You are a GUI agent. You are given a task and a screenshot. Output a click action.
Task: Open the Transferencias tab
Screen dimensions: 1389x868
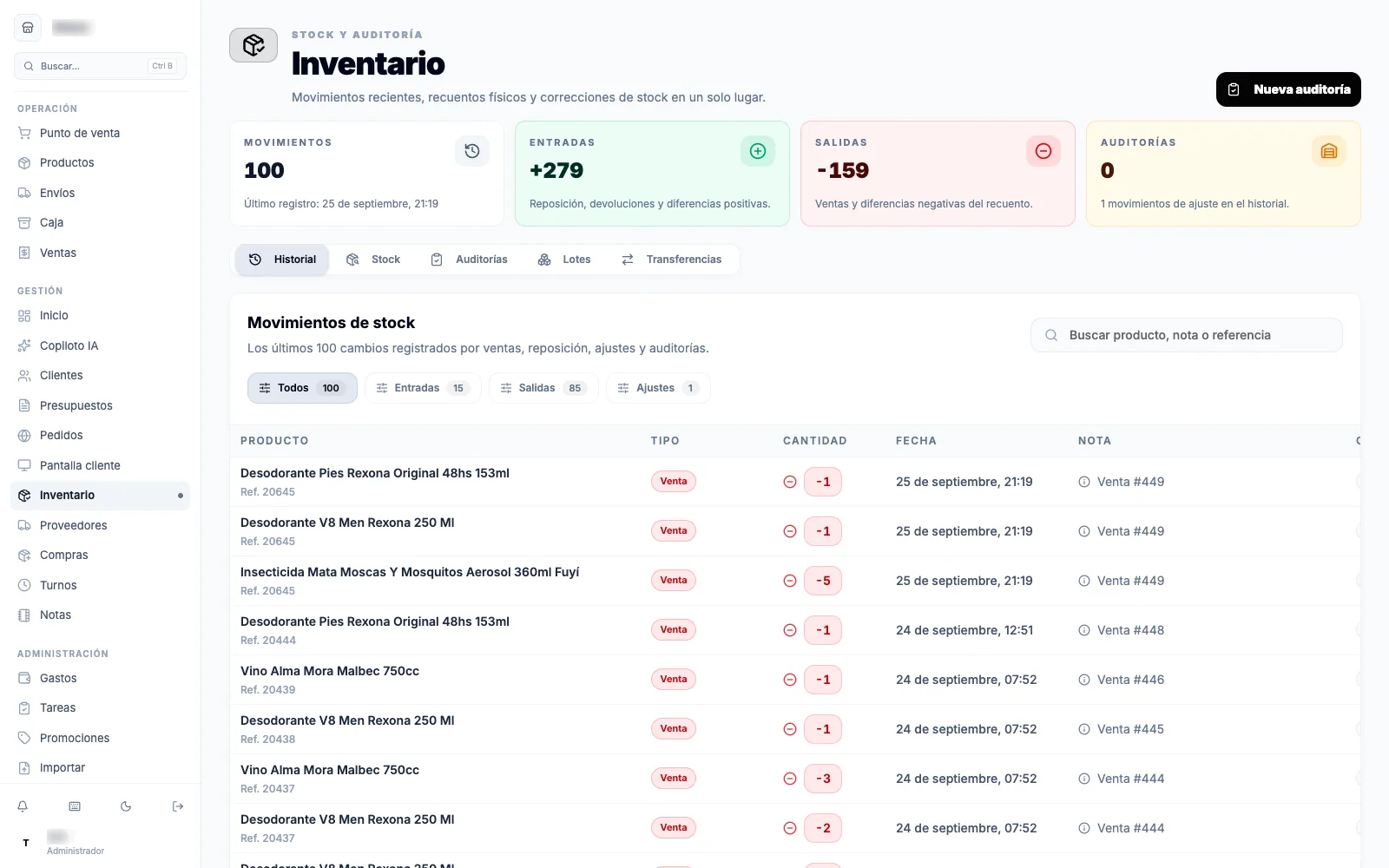point(672,260)
